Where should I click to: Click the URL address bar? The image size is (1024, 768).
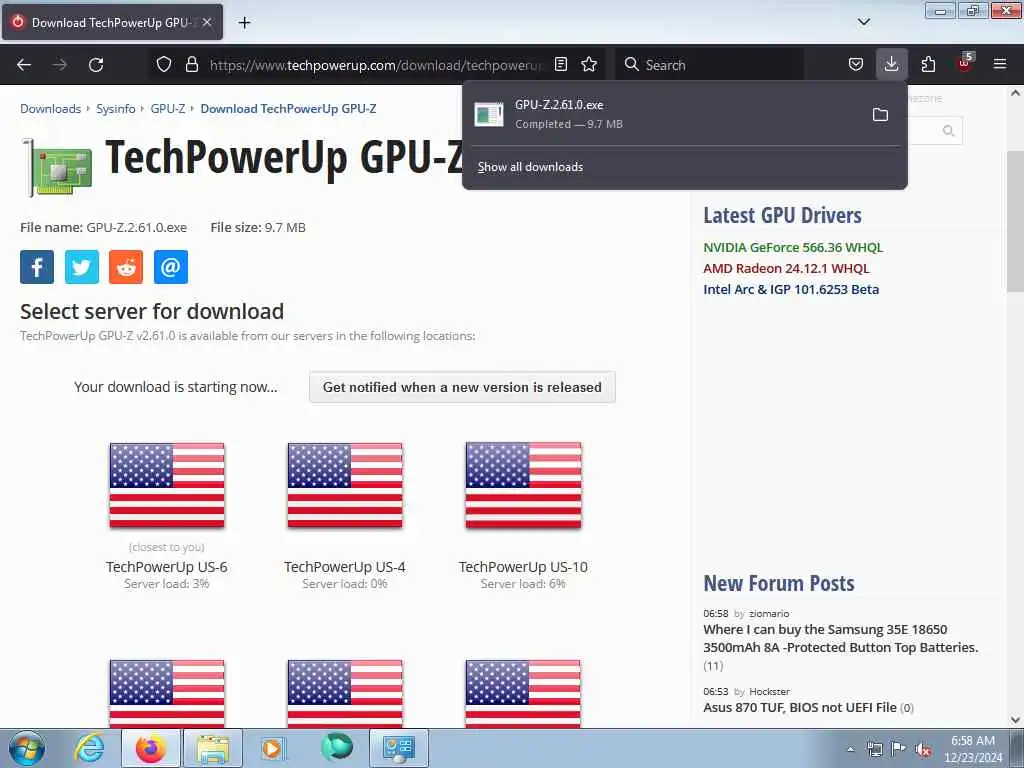[376, 65]
